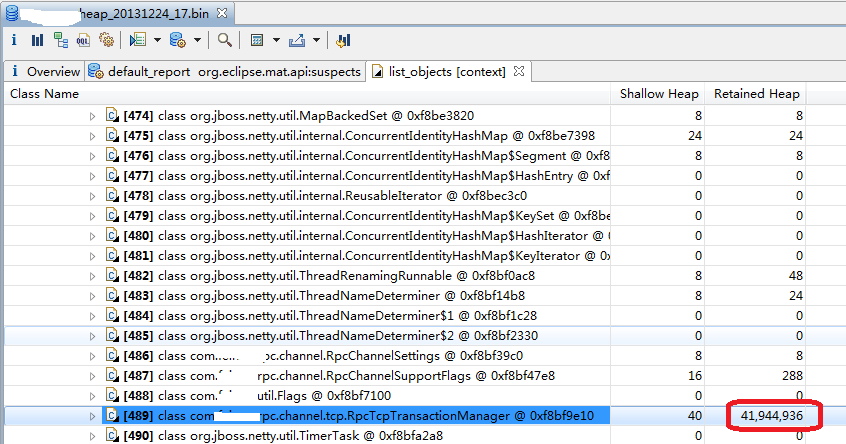Open Query Browser database icon
846x444 pixels.
point(178,40)
